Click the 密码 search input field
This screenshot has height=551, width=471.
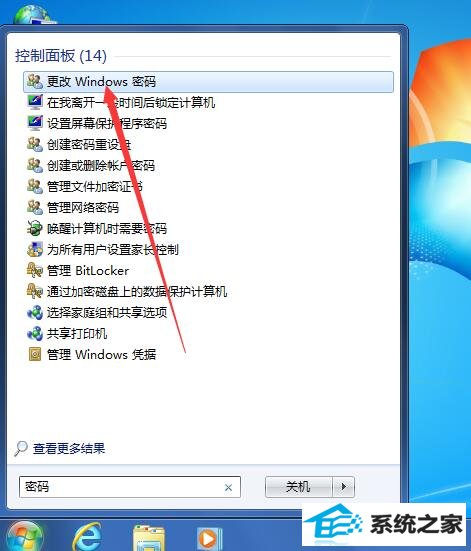pos(130,487)
